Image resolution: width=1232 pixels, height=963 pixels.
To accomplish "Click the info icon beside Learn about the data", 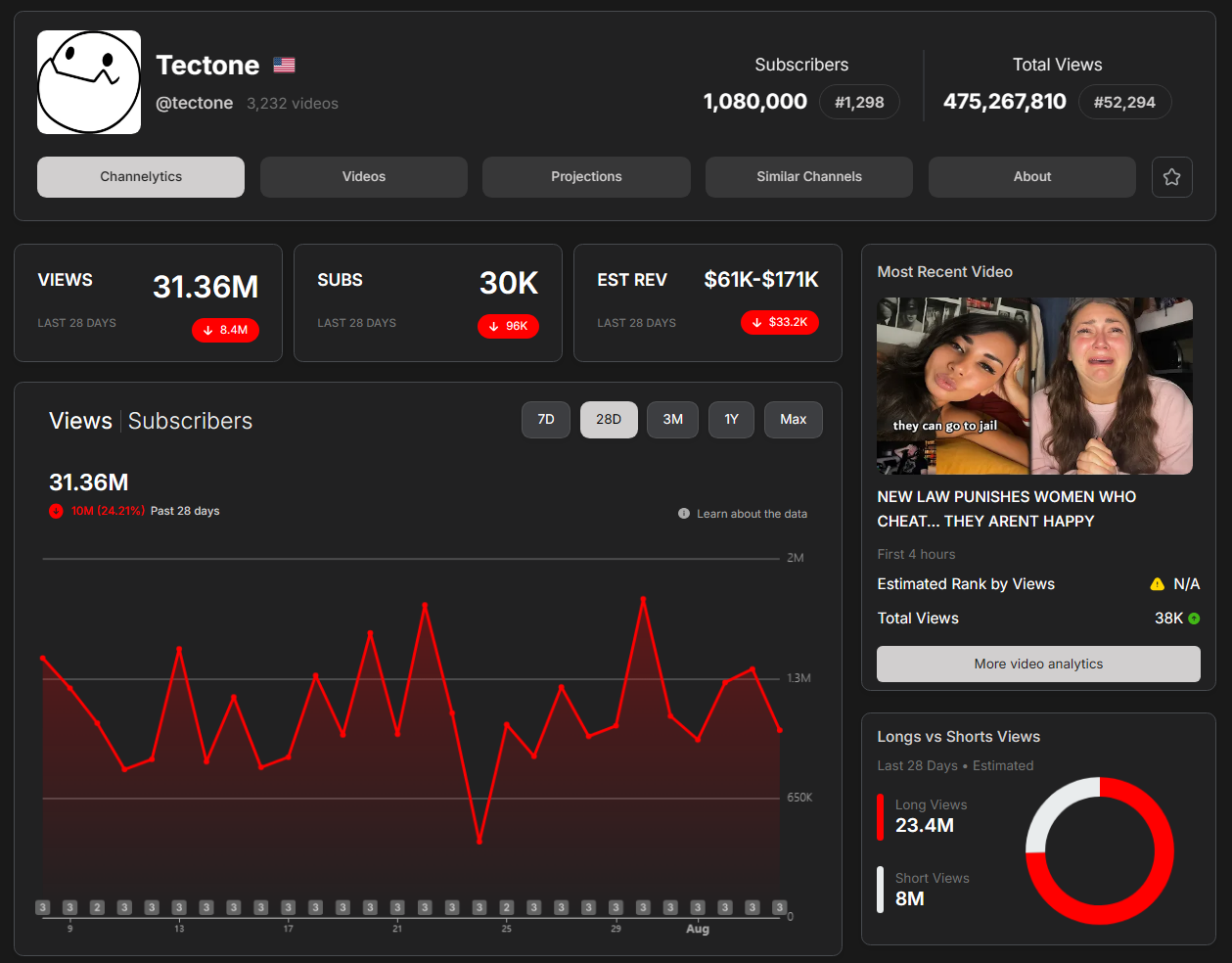I will pyautogui.click(x=684, y=514).
